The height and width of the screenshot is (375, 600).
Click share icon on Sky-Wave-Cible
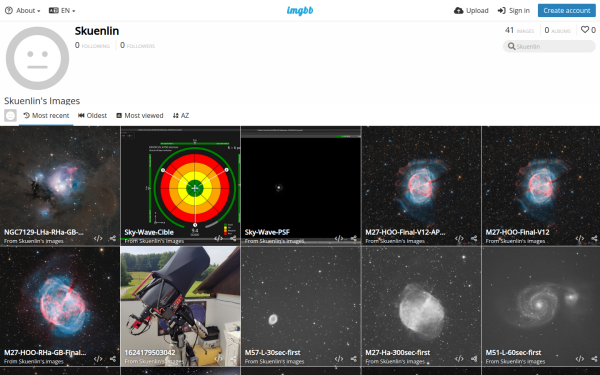coord(233,238)
